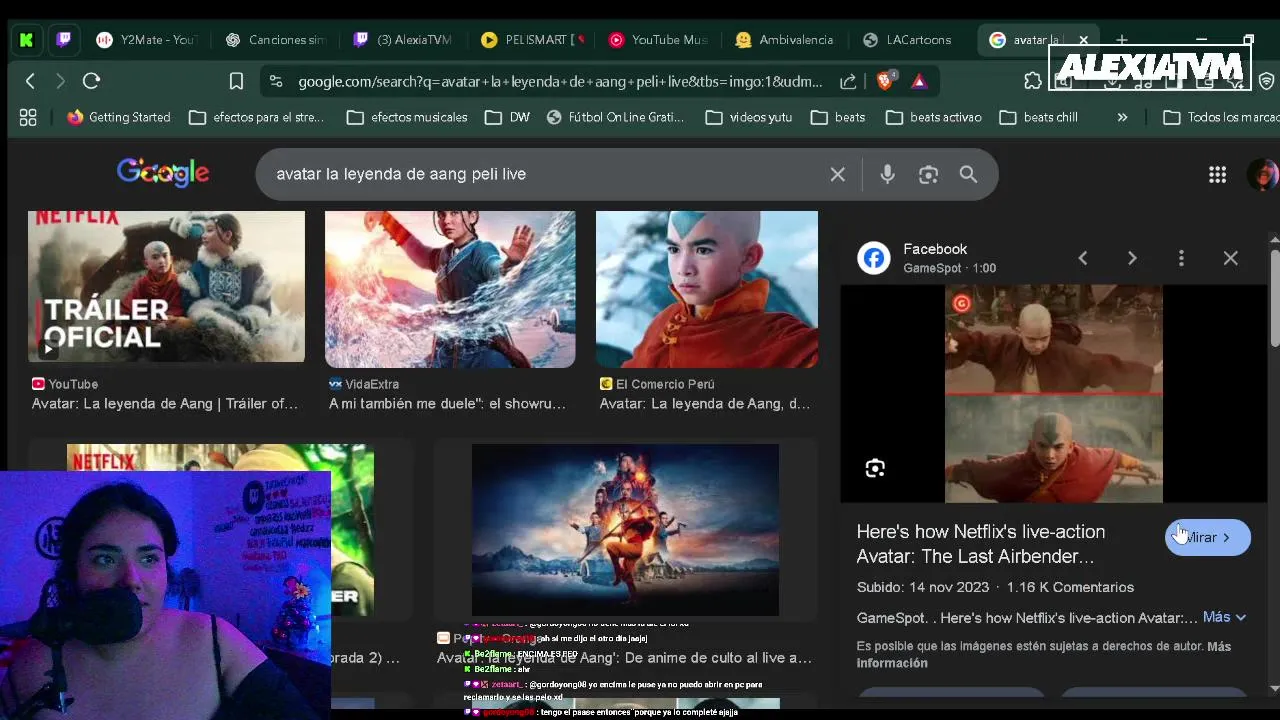Open Google account profile avatar
Screen dimensions: 1280x720
(1263, 174)
